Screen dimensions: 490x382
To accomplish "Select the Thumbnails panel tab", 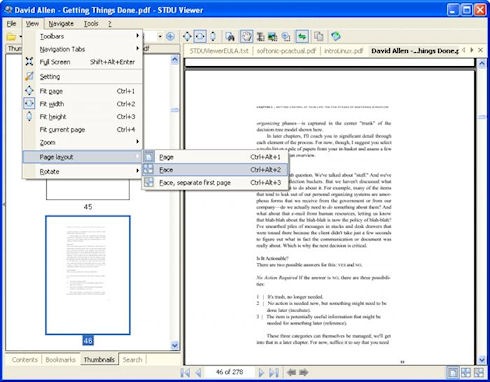I will 99,360.
